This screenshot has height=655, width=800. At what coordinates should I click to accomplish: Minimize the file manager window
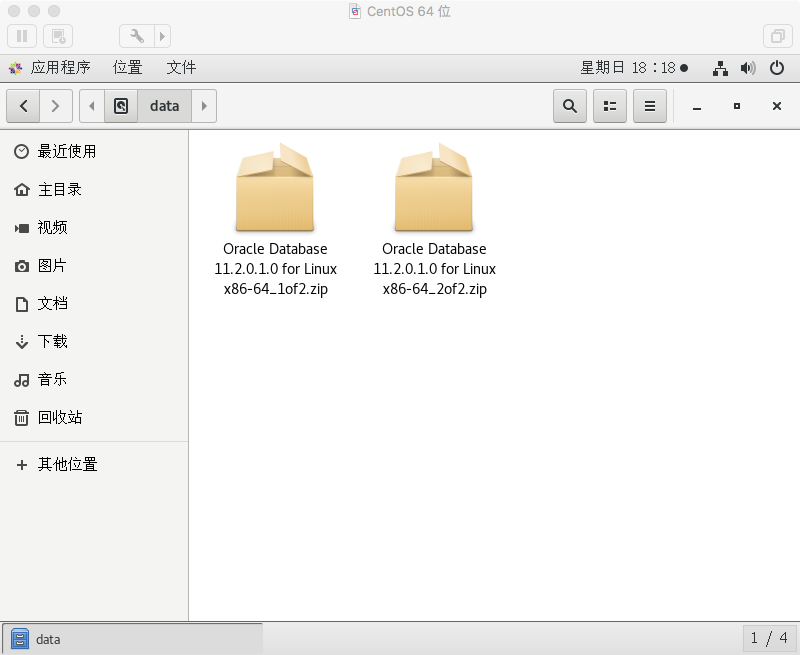[x=697, y=107]
